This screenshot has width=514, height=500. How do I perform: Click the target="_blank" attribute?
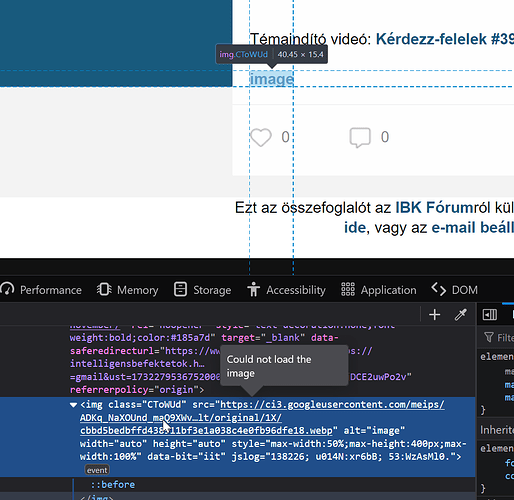[263, 338]
